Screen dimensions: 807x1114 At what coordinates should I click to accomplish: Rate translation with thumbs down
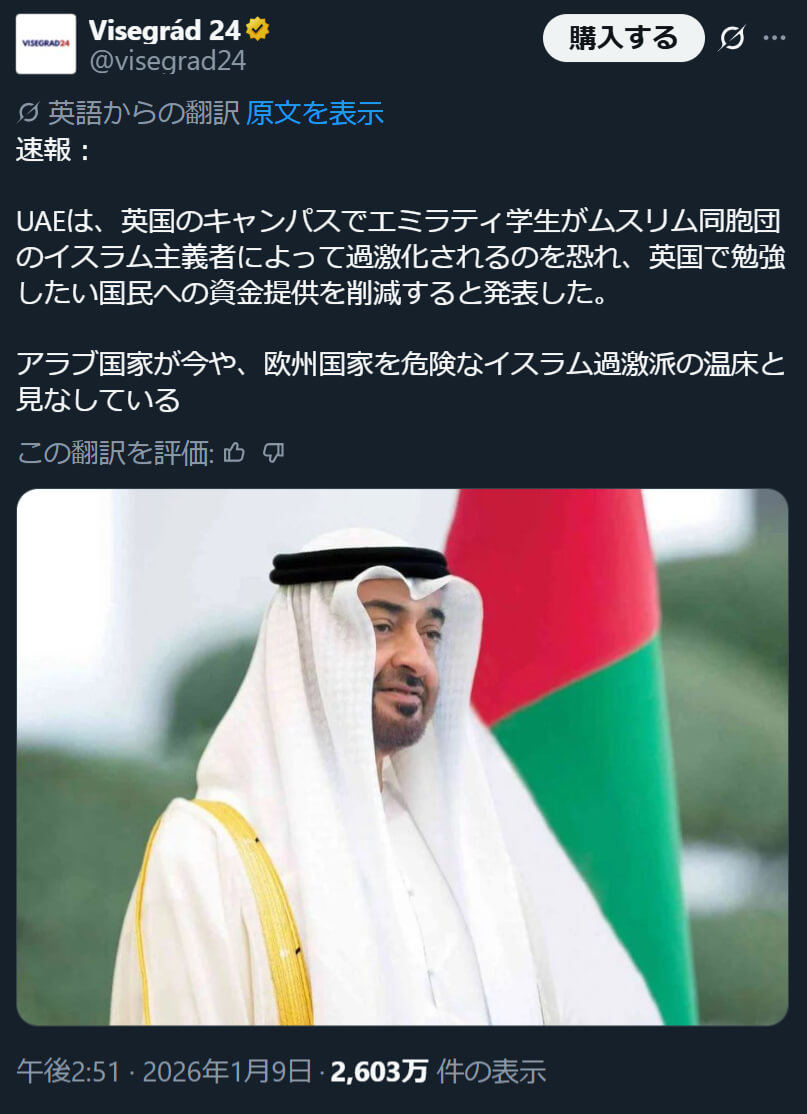pos(273,453)
